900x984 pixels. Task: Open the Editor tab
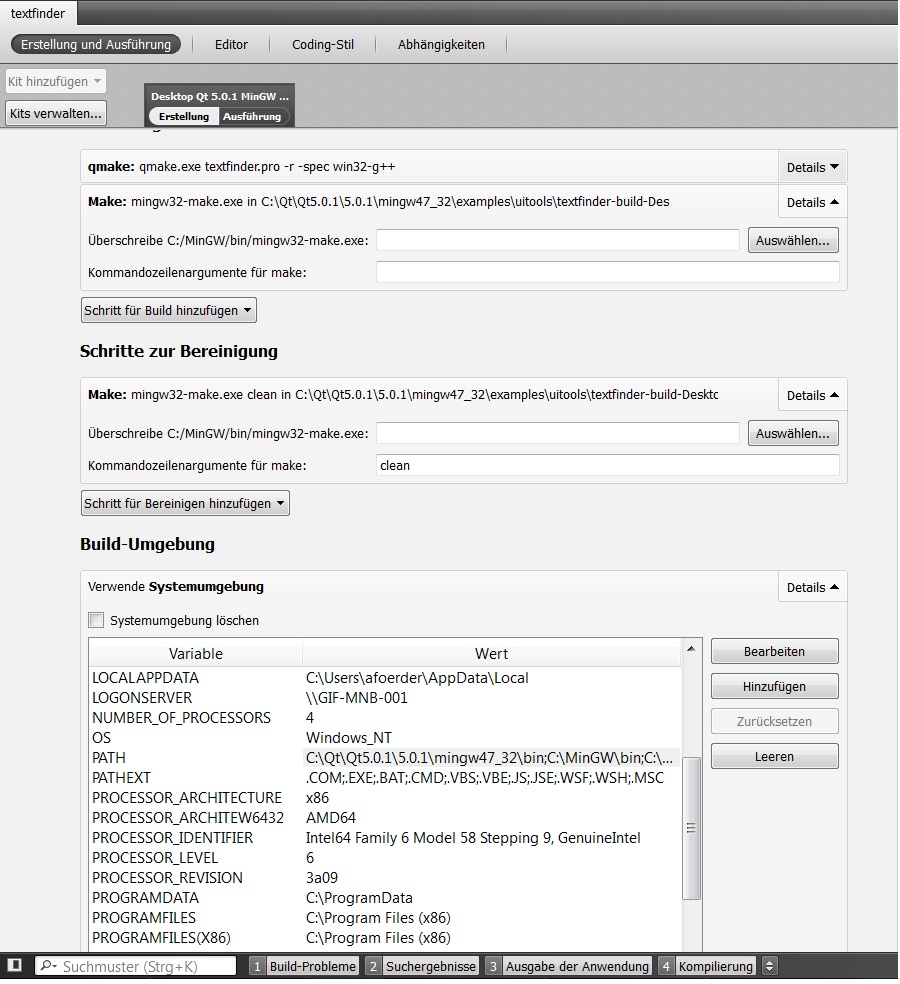231,45
